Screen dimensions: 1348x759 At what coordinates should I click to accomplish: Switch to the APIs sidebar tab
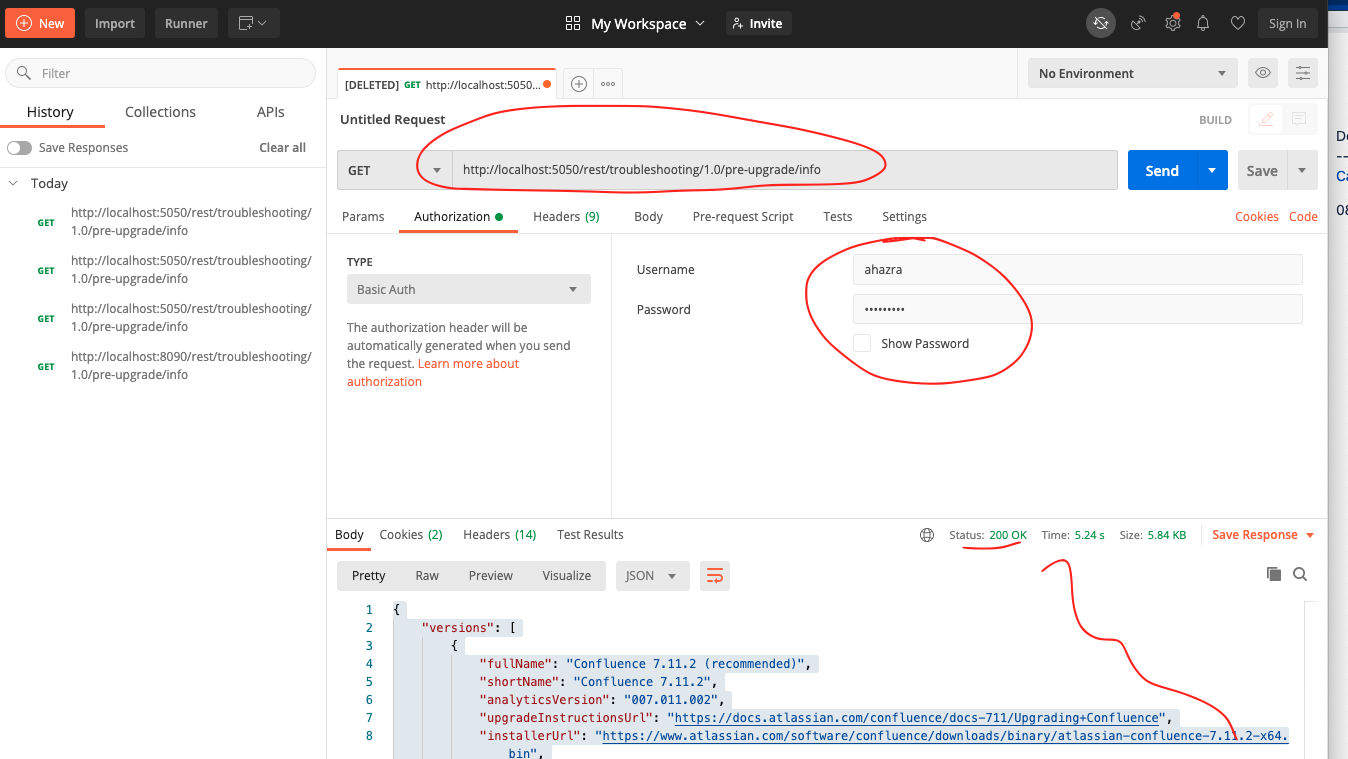(271, 112)
